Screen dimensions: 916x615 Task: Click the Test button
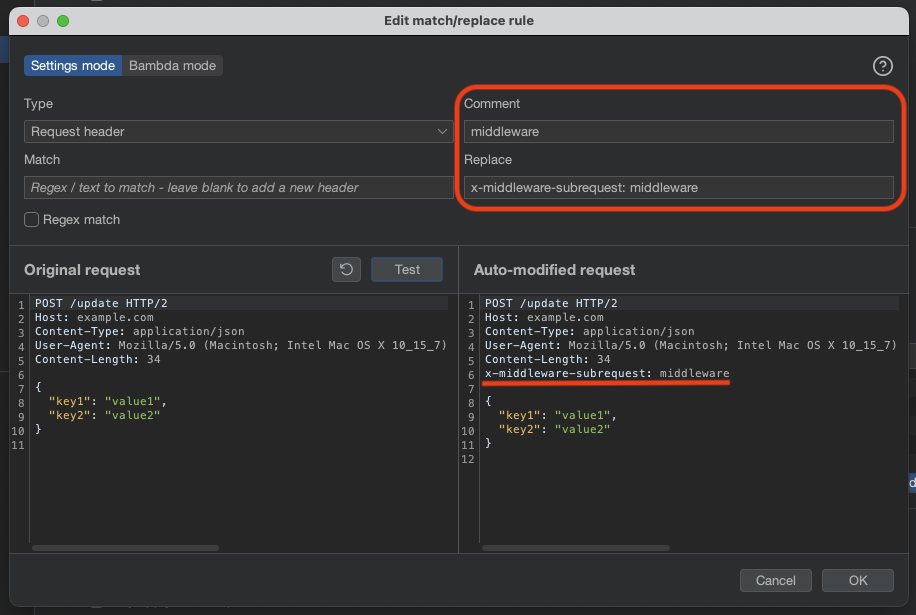coord(407,270)
